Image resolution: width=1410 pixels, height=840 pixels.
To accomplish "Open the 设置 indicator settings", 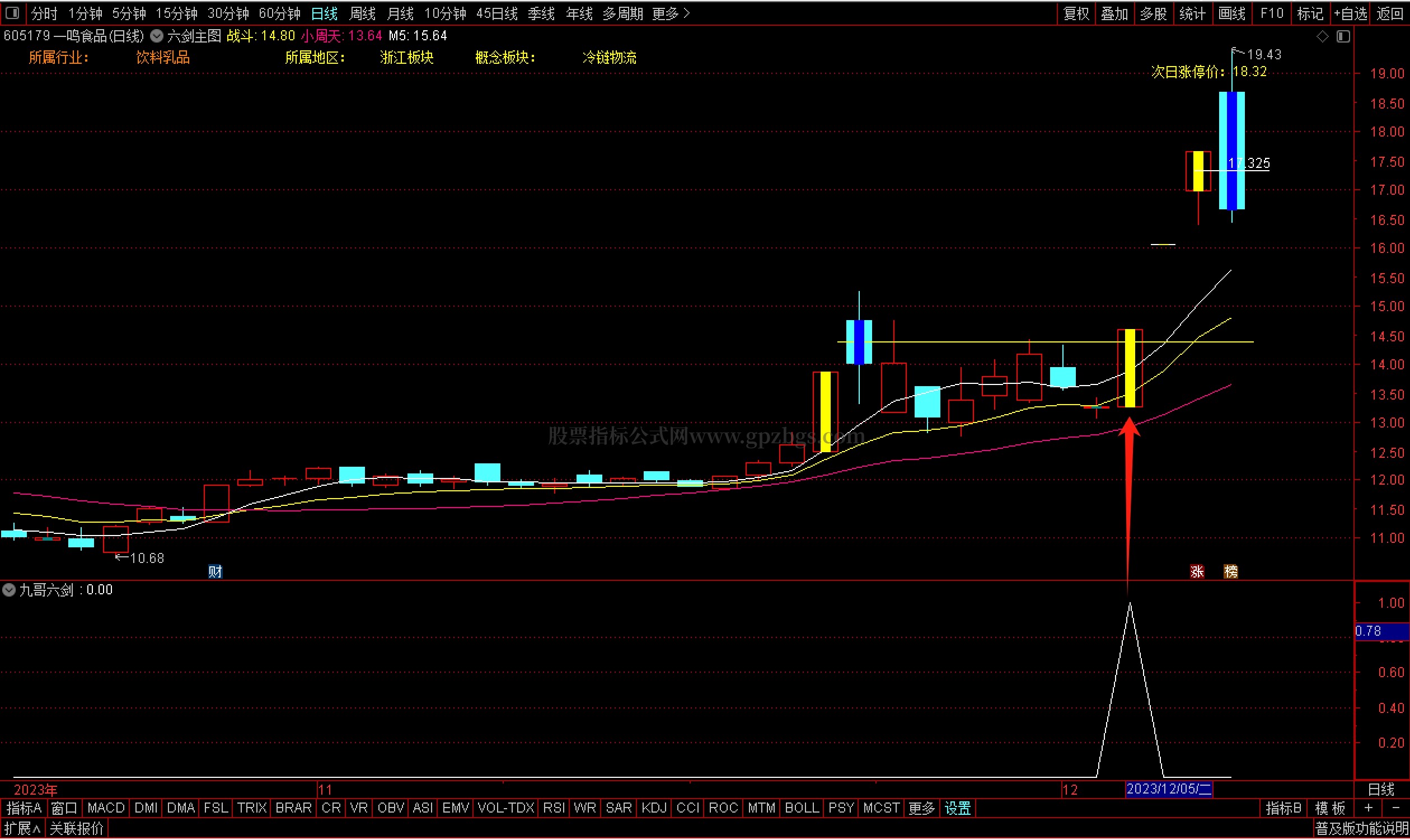I will point(958,808).
